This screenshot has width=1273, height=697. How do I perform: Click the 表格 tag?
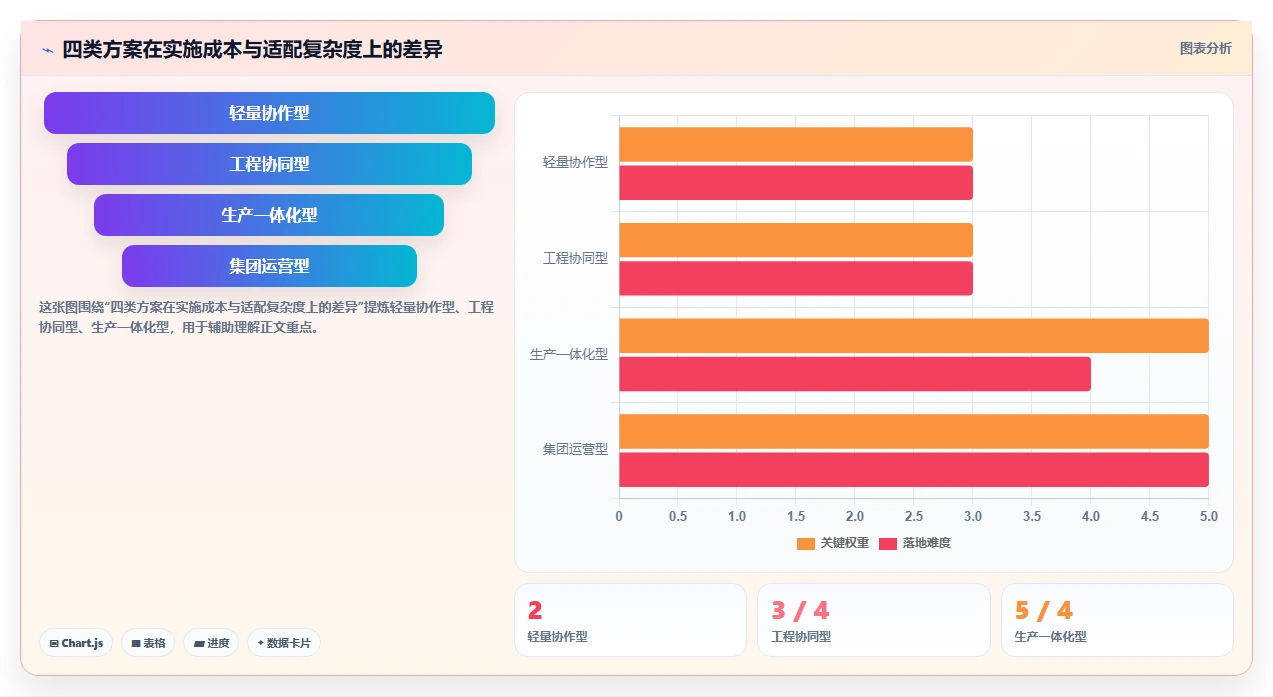149,643
